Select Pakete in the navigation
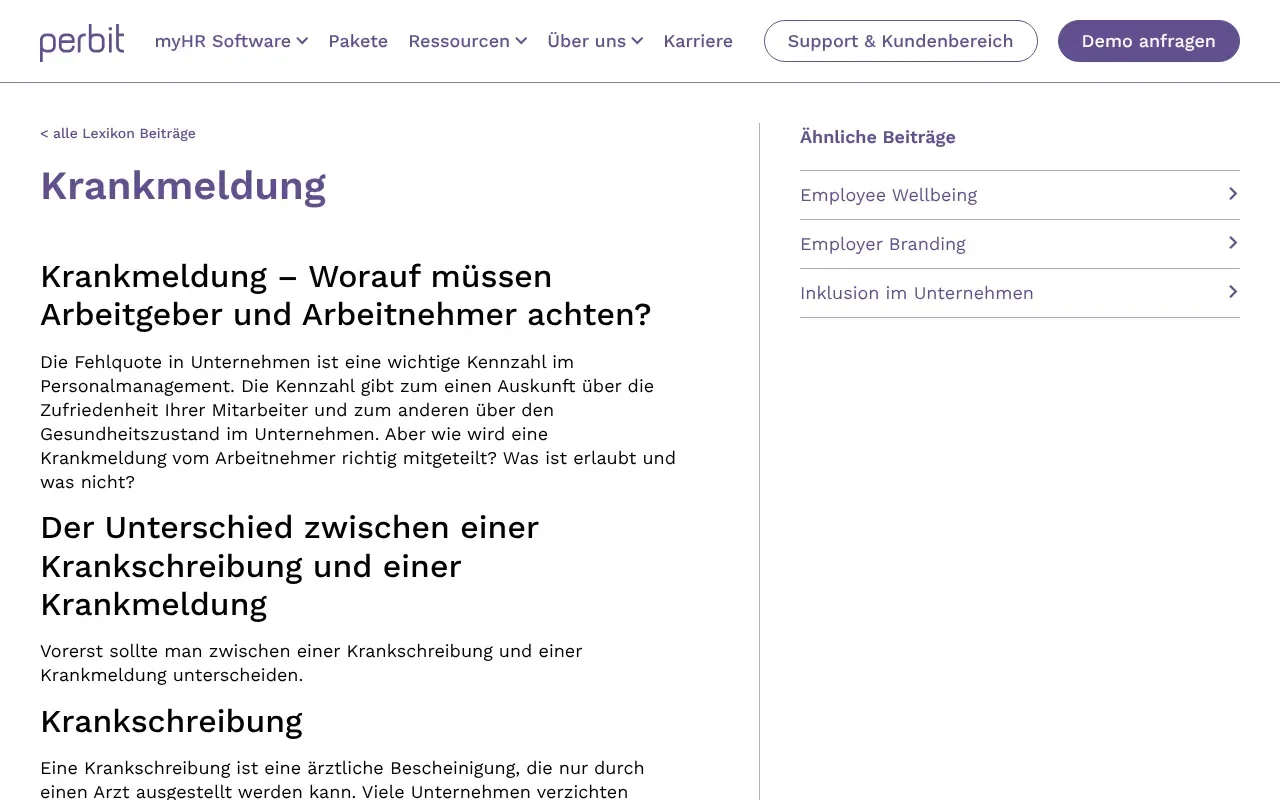Viewport: 1280px width, 800px height. coord(358,41)
